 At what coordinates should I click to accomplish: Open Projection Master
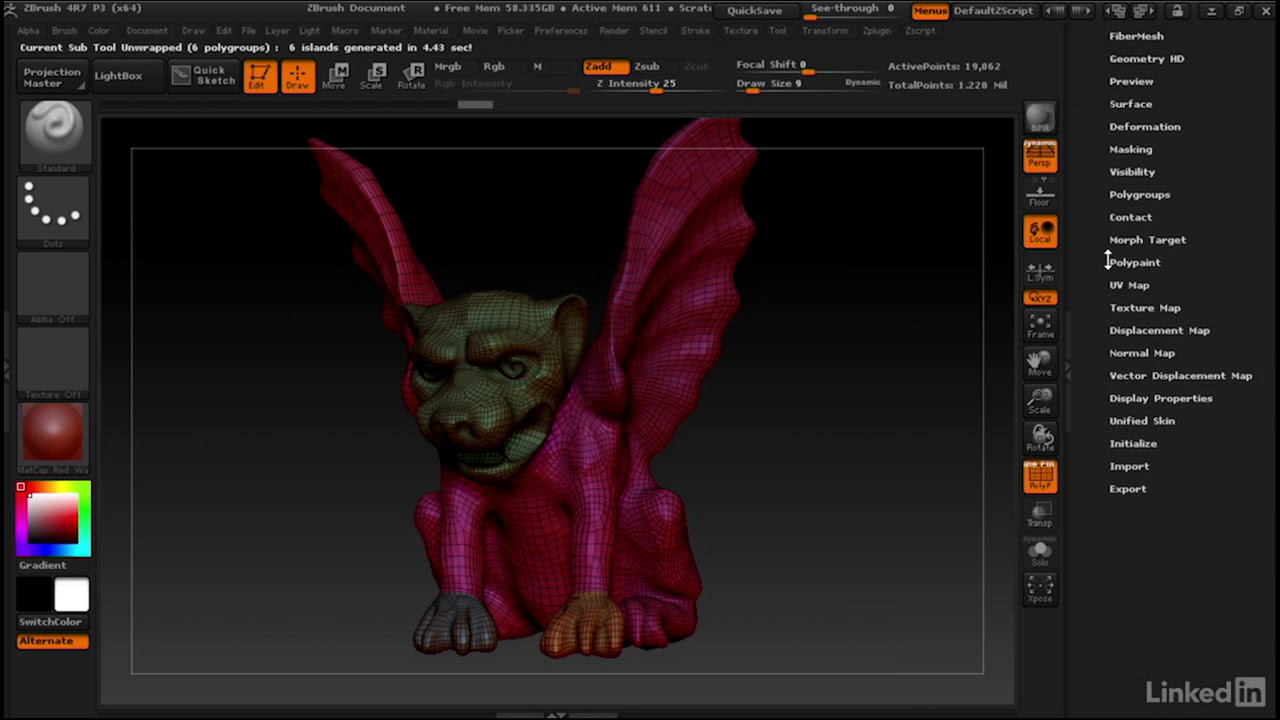coord(52,77)
